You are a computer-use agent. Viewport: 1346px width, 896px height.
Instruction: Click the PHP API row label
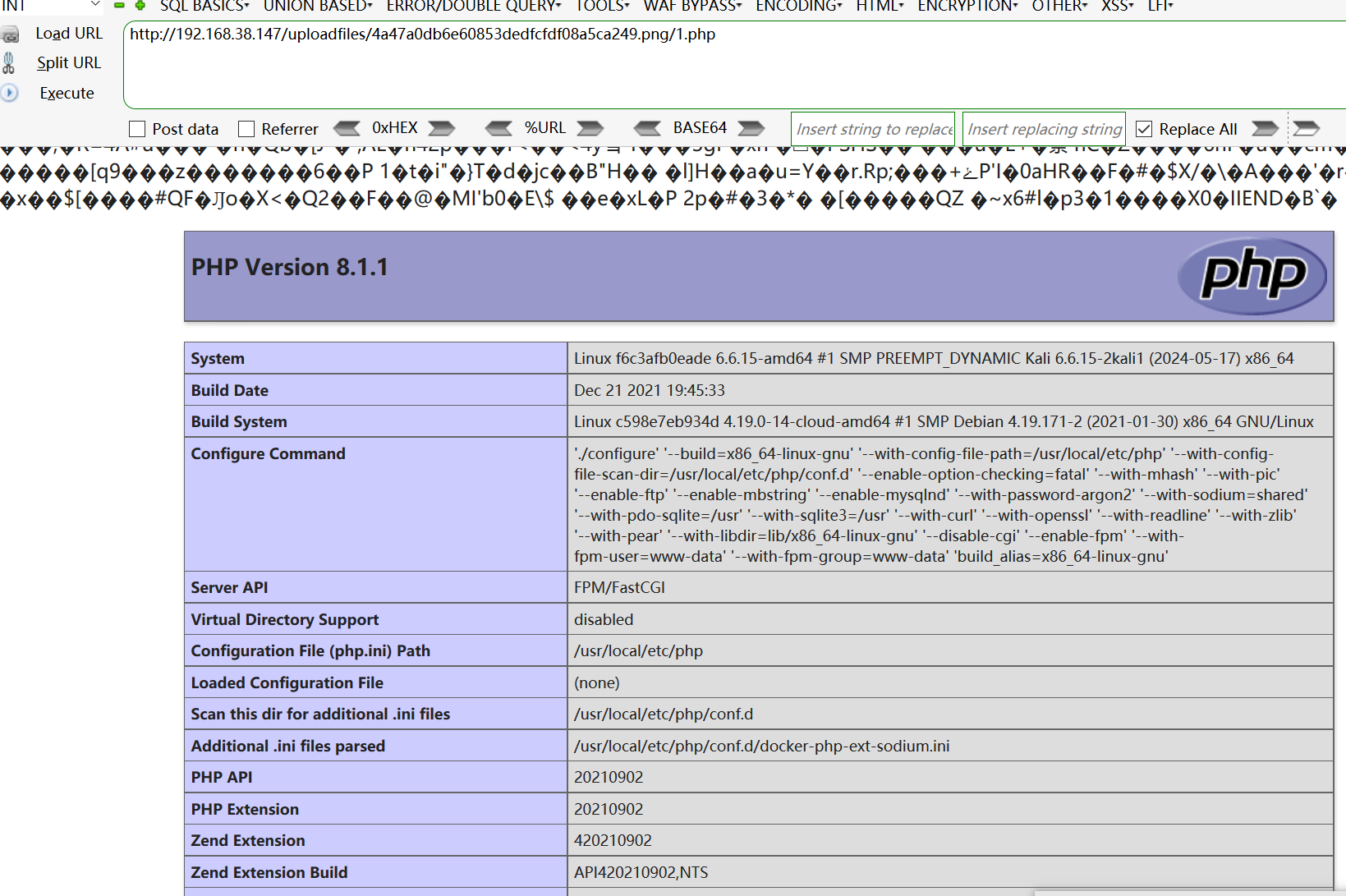point(222,778)
